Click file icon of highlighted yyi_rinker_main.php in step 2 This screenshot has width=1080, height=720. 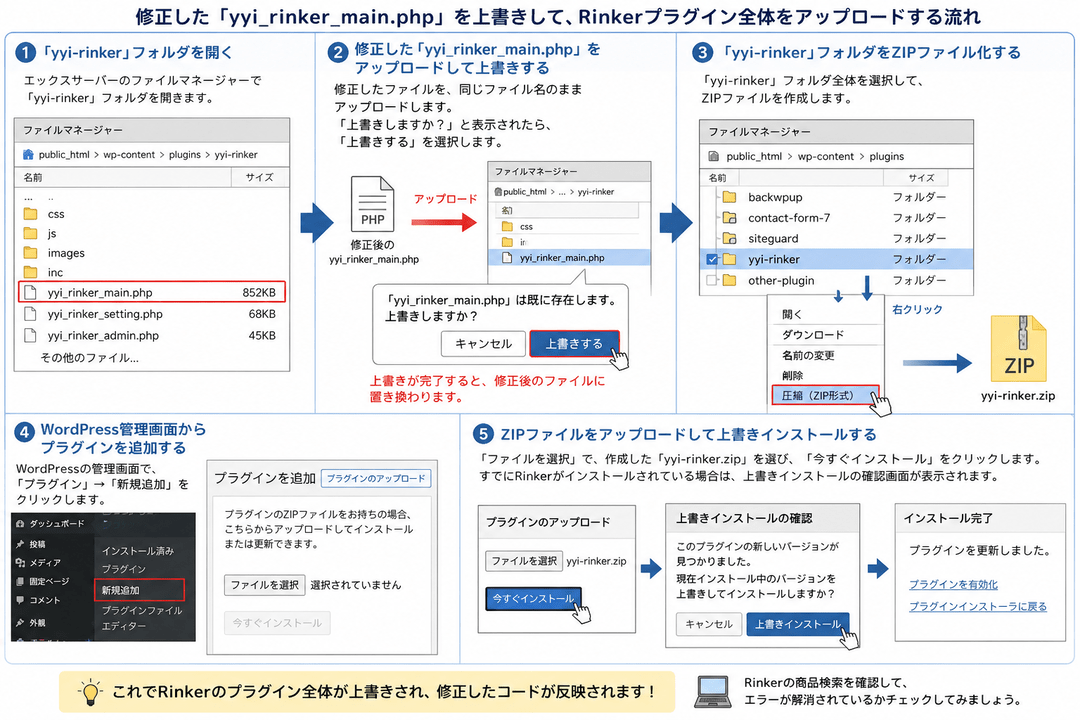pos(508,258)
